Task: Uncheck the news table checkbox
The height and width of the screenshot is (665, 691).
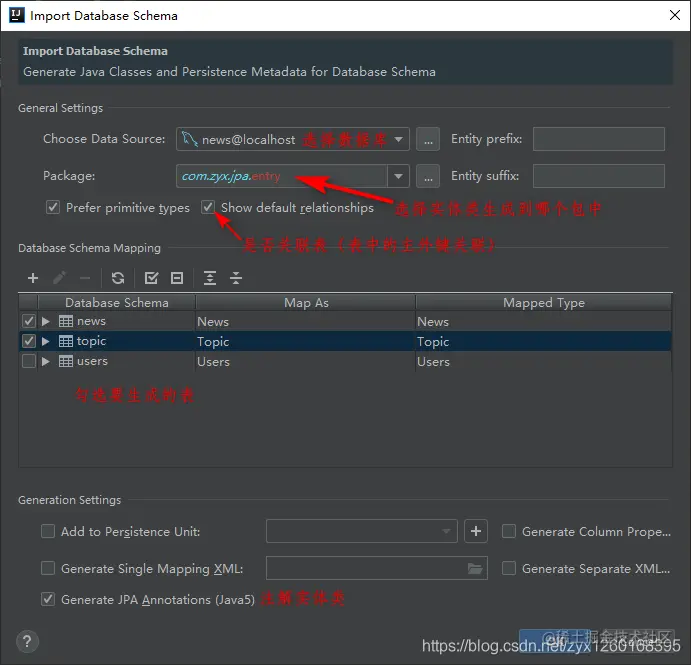Action: click(29, 321)
